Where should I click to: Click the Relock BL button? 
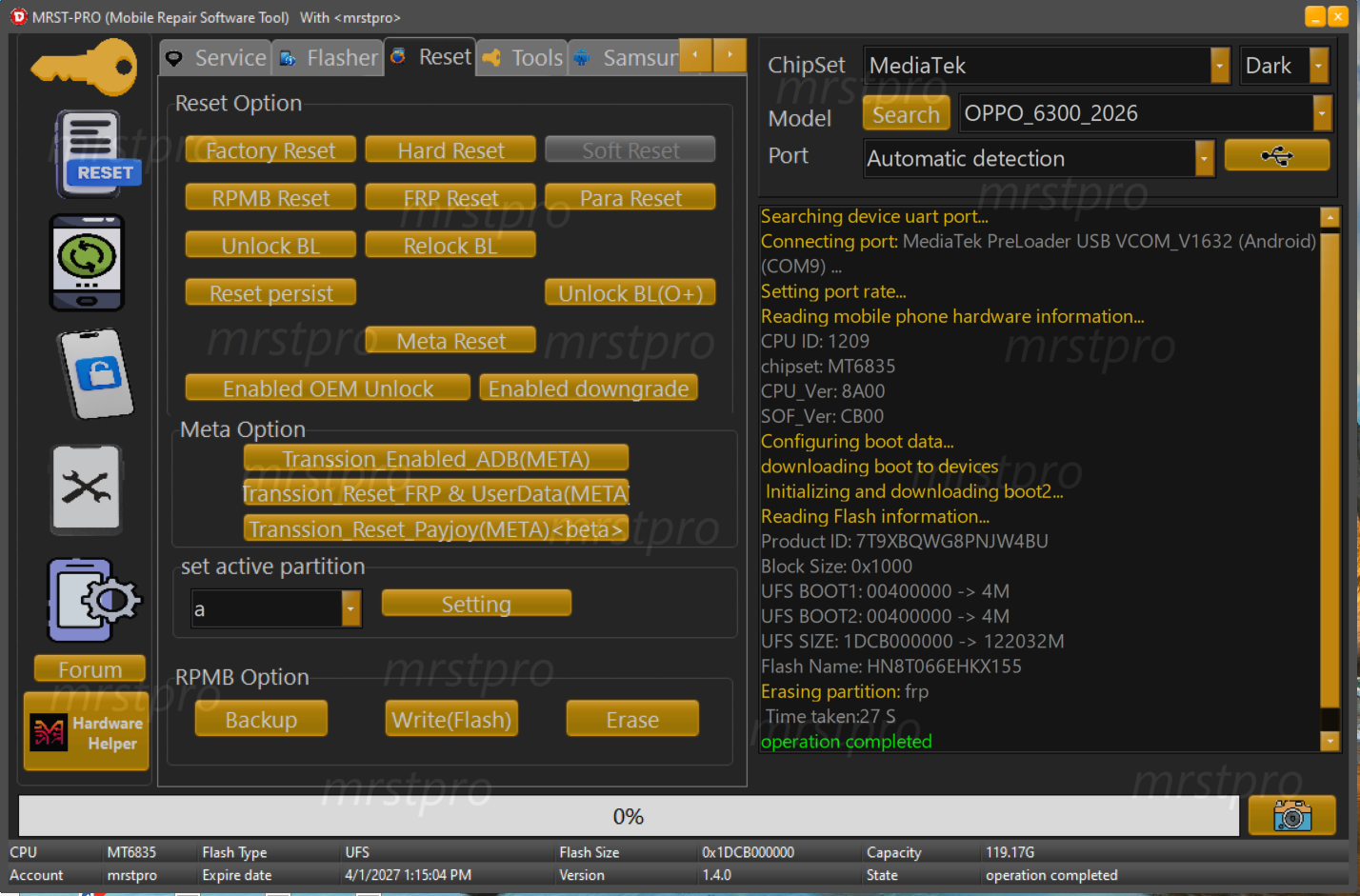pyautogui.click(x=450, y=246)
